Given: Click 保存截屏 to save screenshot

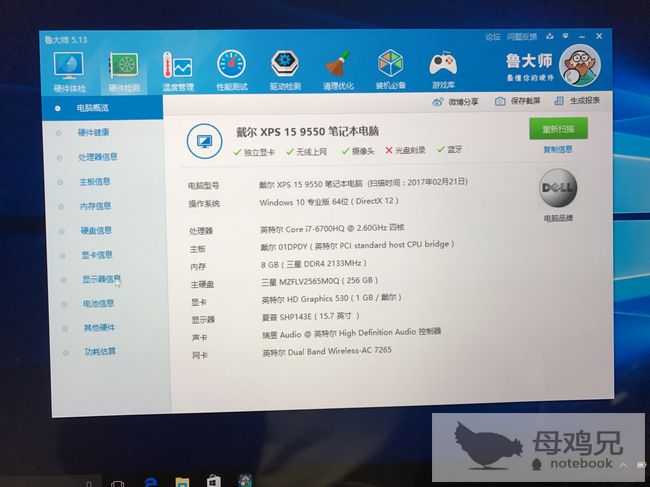Looking at the screenshot, I should (518, 101).
